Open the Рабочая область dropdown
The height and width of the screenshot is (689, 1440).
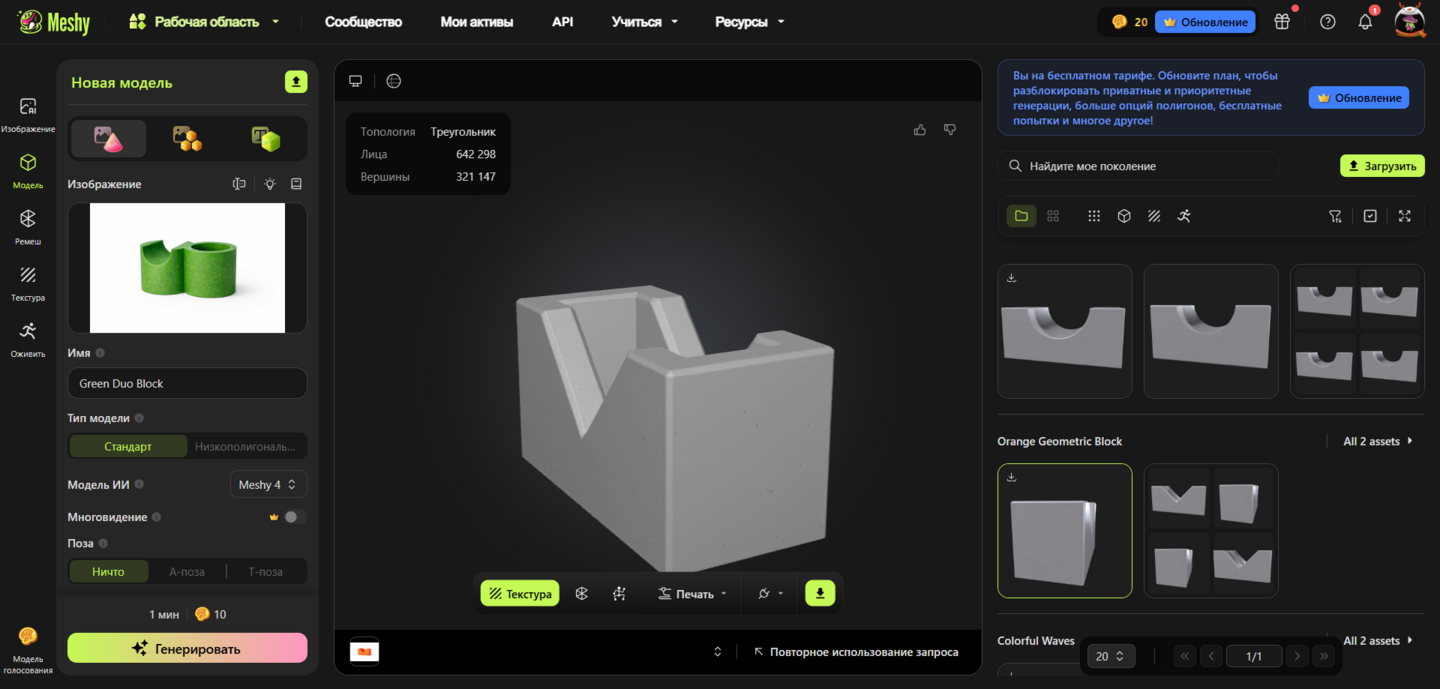pos(205,22)
